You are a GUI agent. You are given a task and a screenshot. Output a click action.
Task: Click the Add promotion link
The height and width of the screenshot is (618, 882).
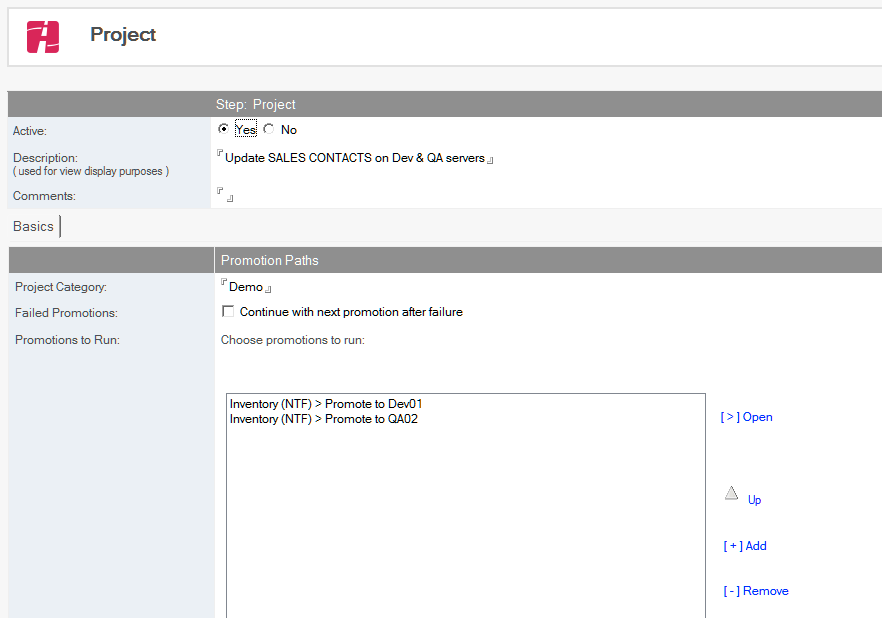[x=745, y=545]
